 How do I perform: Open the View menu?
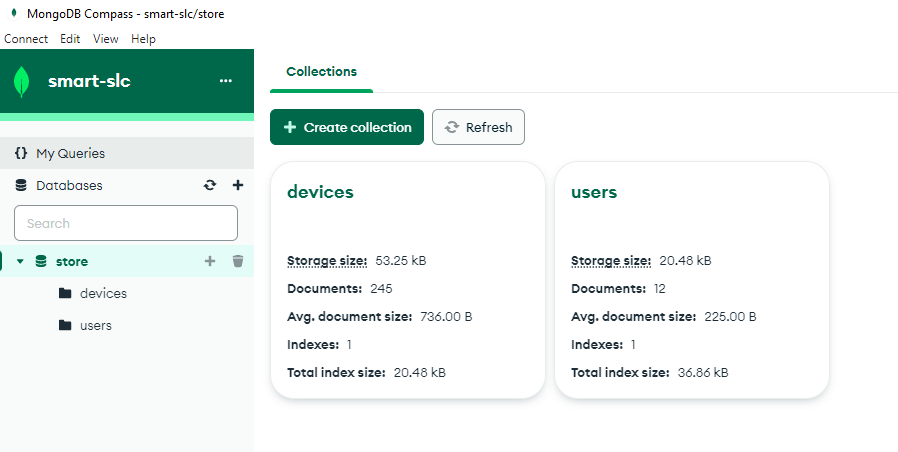coord(105,39)
